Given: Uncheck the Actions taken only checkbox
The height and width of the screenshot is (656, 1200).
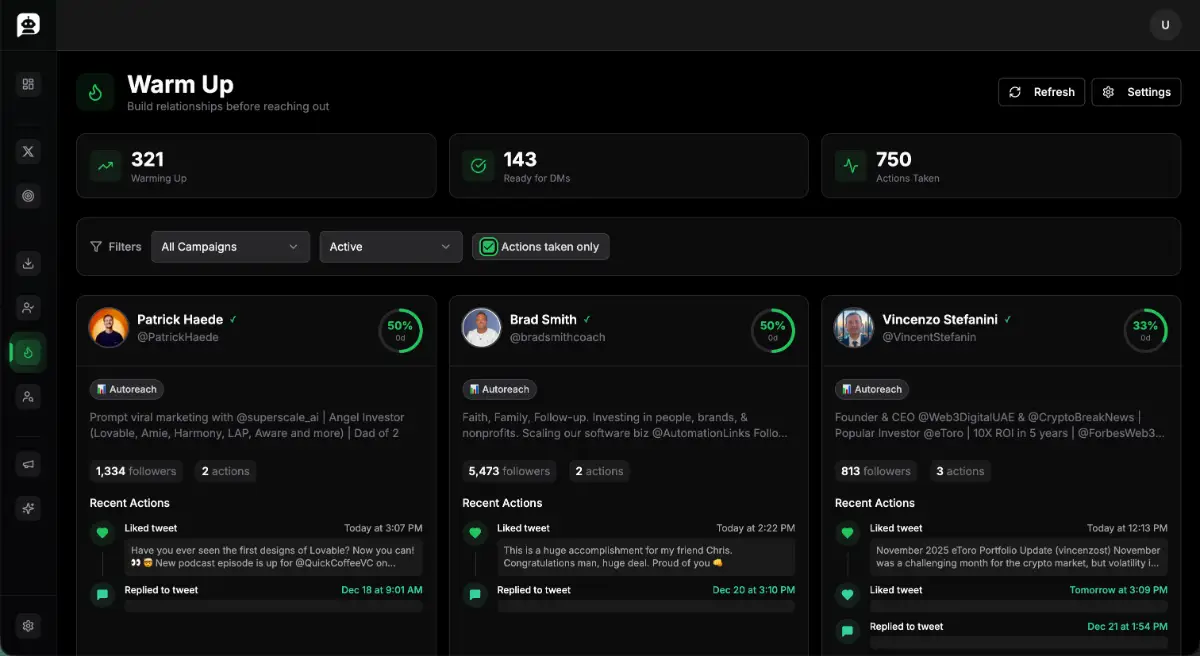Looking at the screenshot, I should pyautogui.click(x=489, y=247).
